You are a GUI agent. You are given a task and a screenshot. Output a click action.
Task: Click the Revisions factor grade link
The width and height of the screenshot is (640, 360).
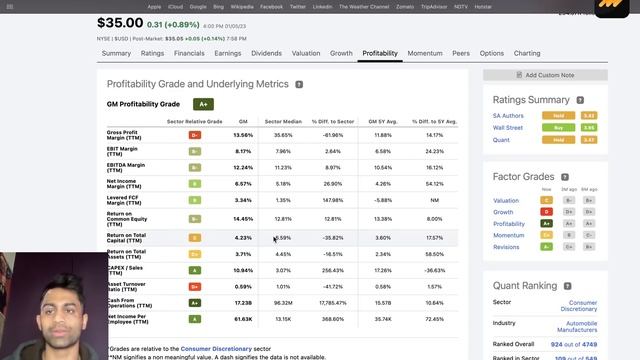(506, 247)
